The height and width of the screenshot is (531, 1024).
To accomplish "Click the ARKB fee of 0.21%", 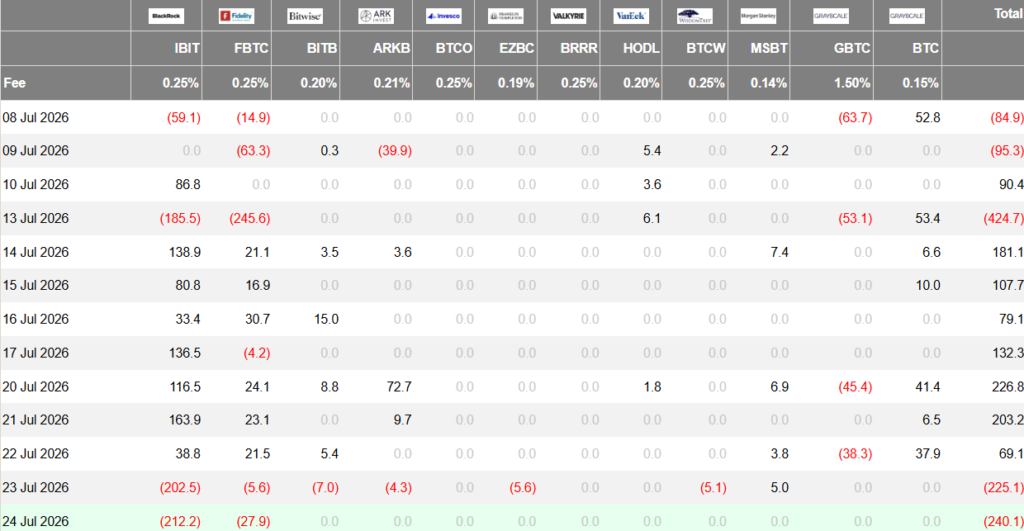I will pos(392,83).
